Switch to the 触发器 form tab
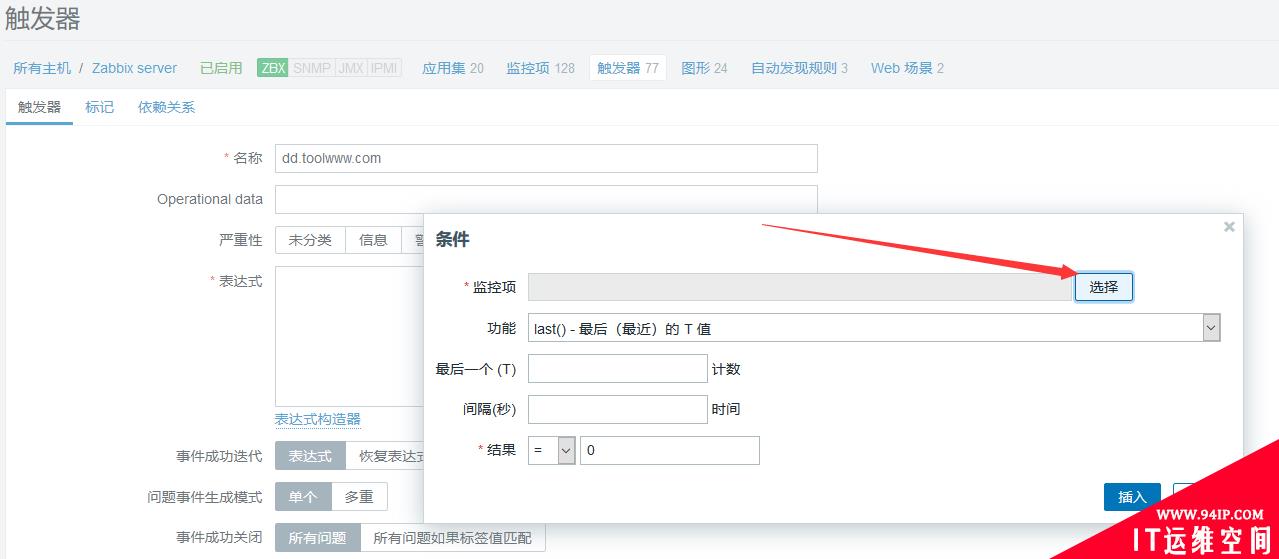This screenshot has height=559, width=1279. click(39, 107)
